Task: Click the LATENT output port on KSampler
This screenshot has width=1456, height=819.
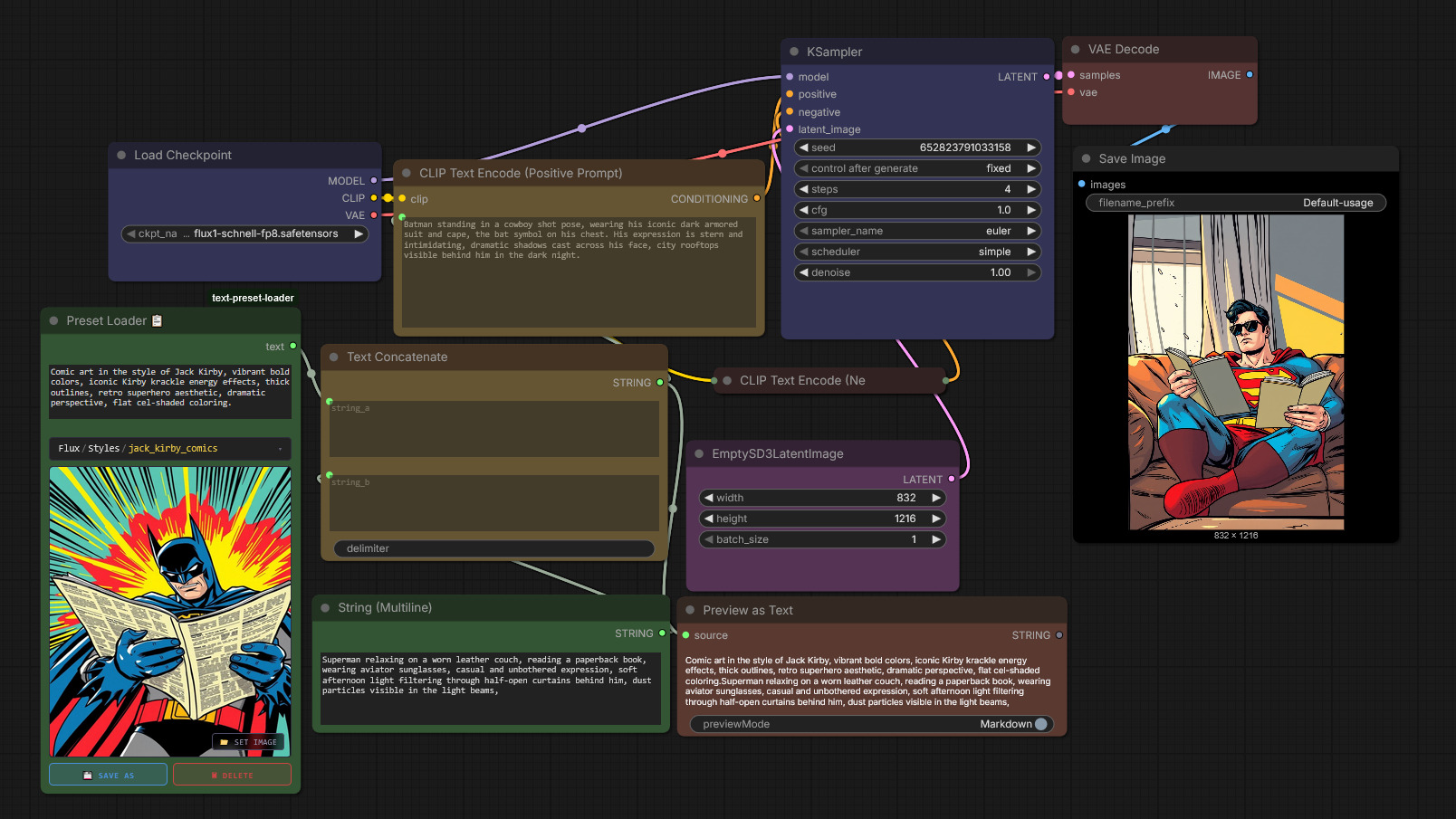Action: tap(1047, 77)
